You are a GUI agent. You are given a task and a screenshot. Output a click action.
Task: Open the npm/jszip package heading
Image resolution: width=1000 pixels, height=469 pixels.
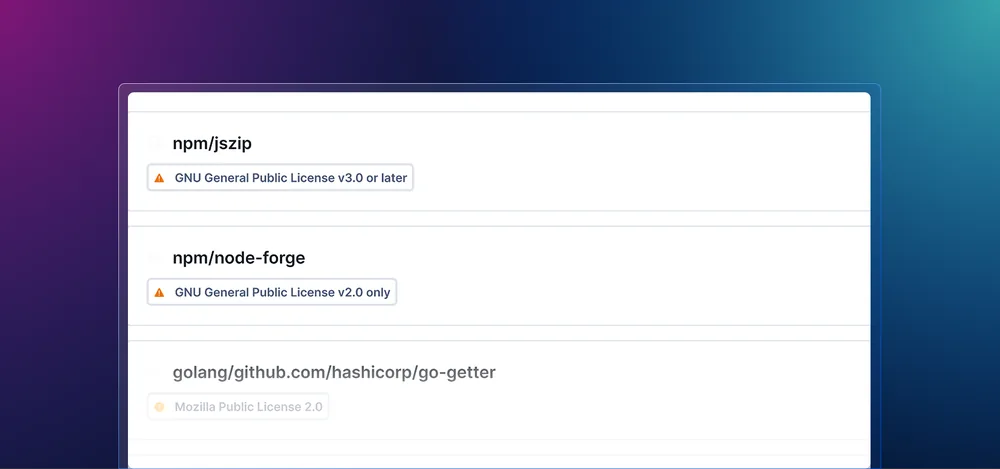[x=212, y=144]
